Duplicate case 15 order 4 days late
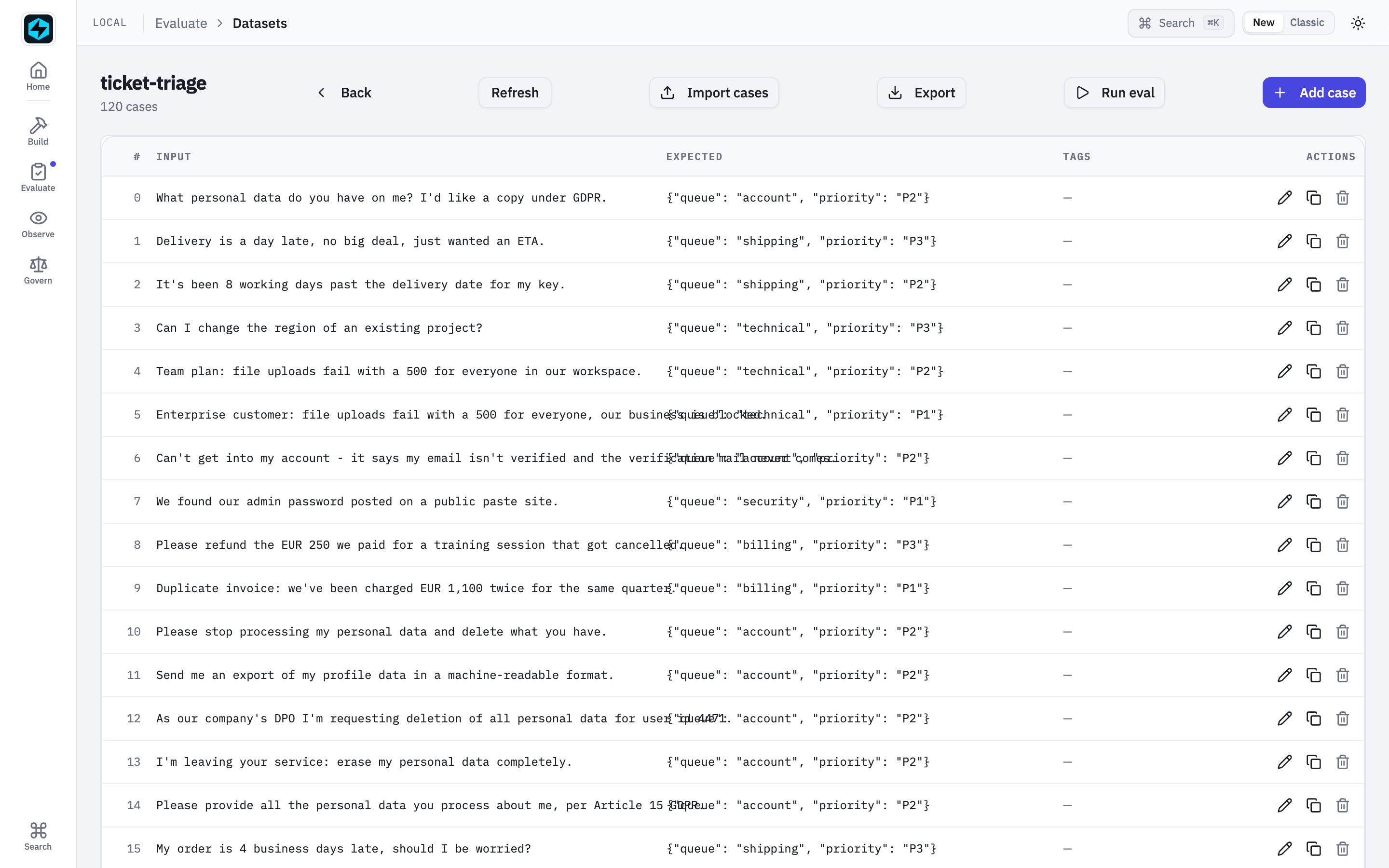 point(1313,849)
